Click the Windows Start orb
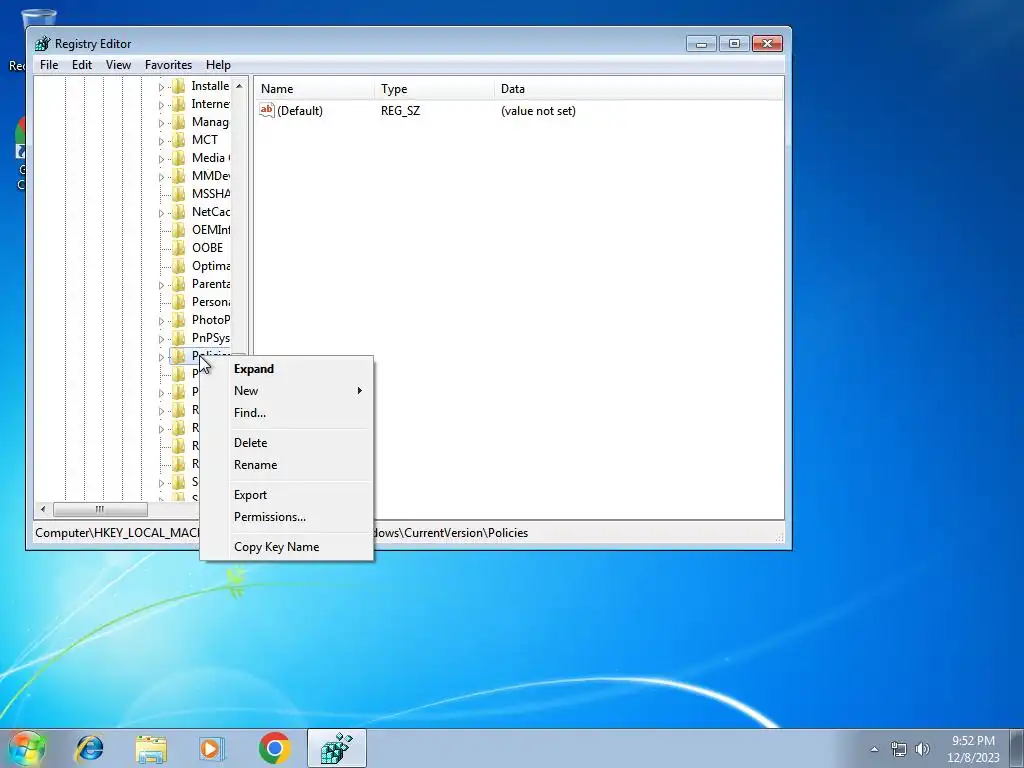This screenshot has width=1024, height=768. coord(27,748)
